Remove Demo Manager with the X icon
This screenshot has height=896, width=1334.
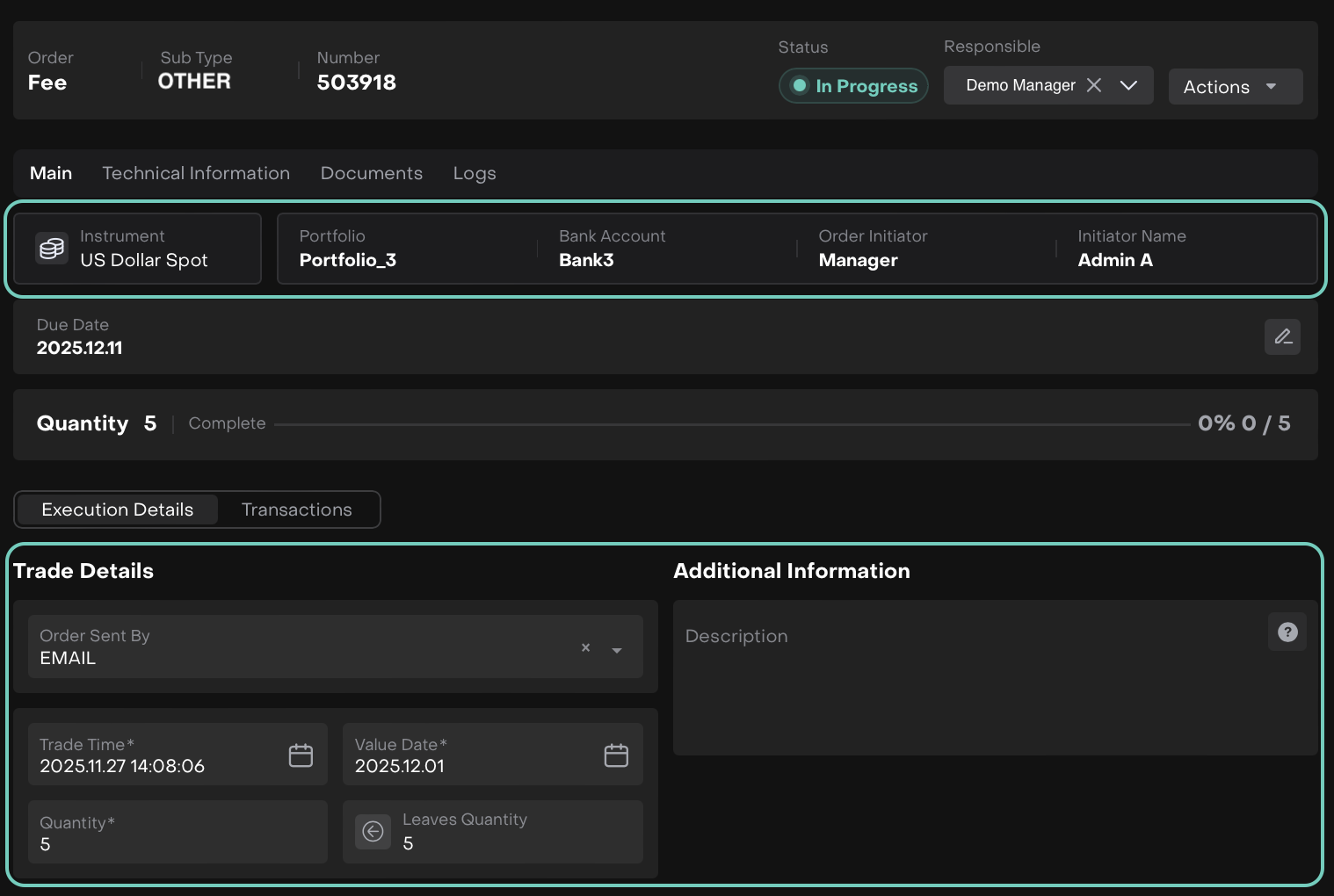coord(1094,85)
